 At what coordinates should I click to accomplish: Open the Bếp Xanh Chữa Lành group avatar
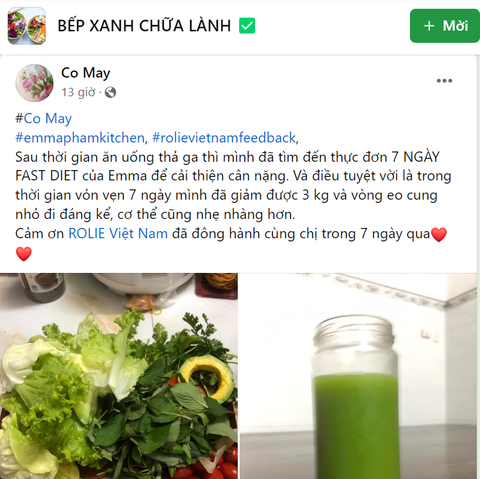27,26
